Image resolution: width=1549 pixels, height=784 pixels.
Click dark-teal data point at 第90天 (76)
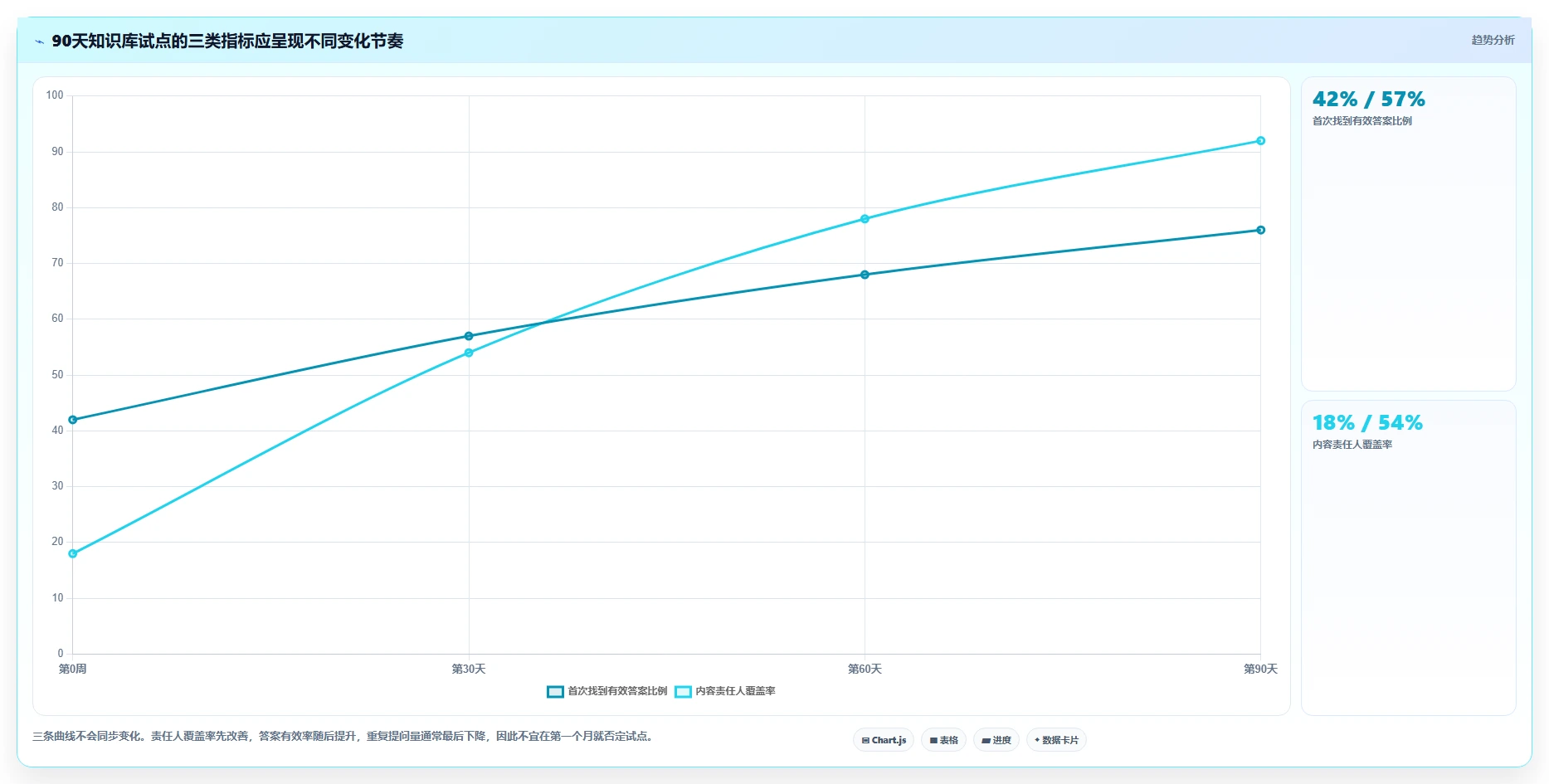[x=1260, y=230]
